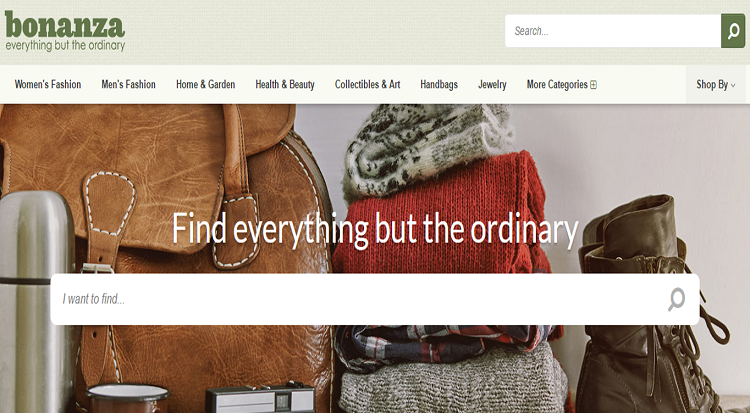Click the chevron arrow next to Shop By
The image size is (750, 413).
[733, 86]
